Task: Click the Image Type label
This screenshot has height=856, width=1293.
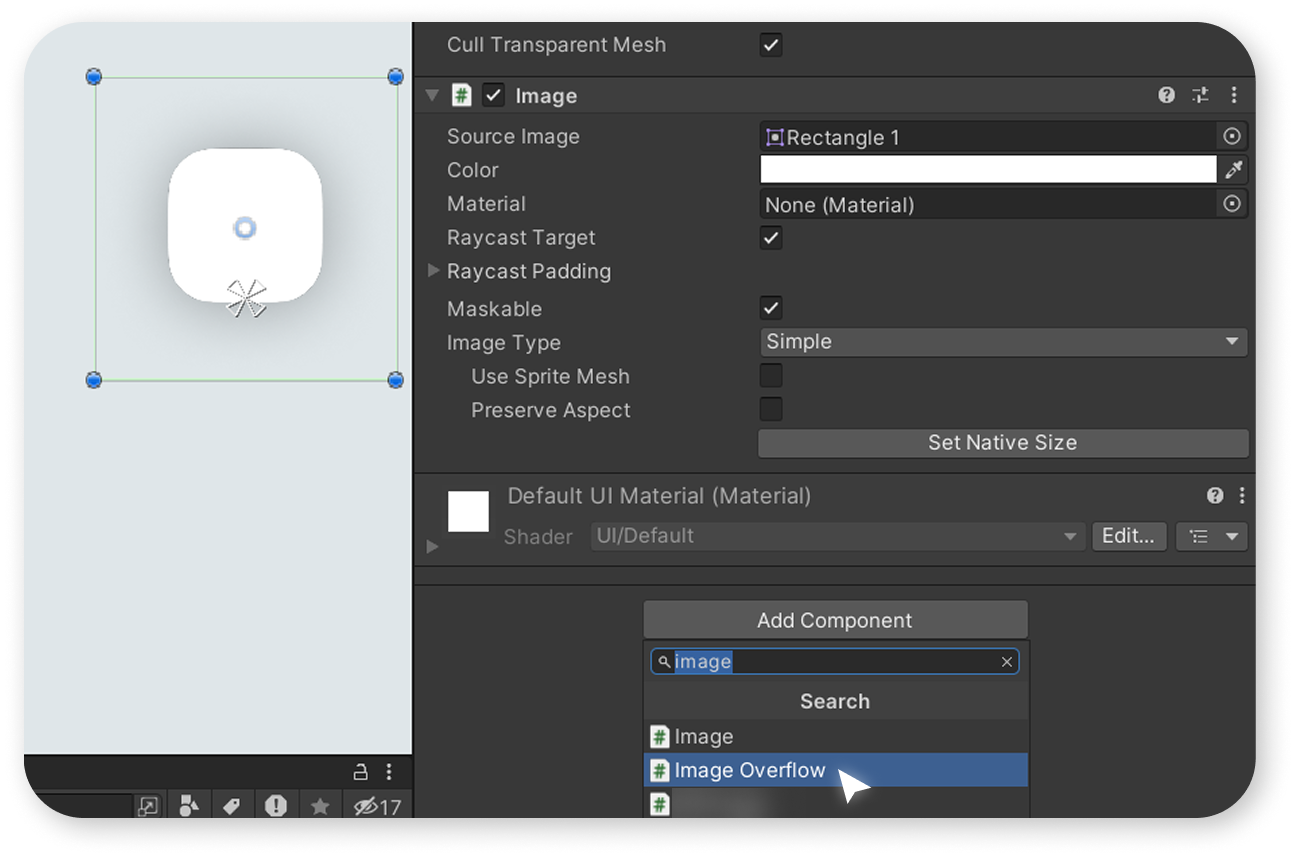Action: (x=503, y=343)
